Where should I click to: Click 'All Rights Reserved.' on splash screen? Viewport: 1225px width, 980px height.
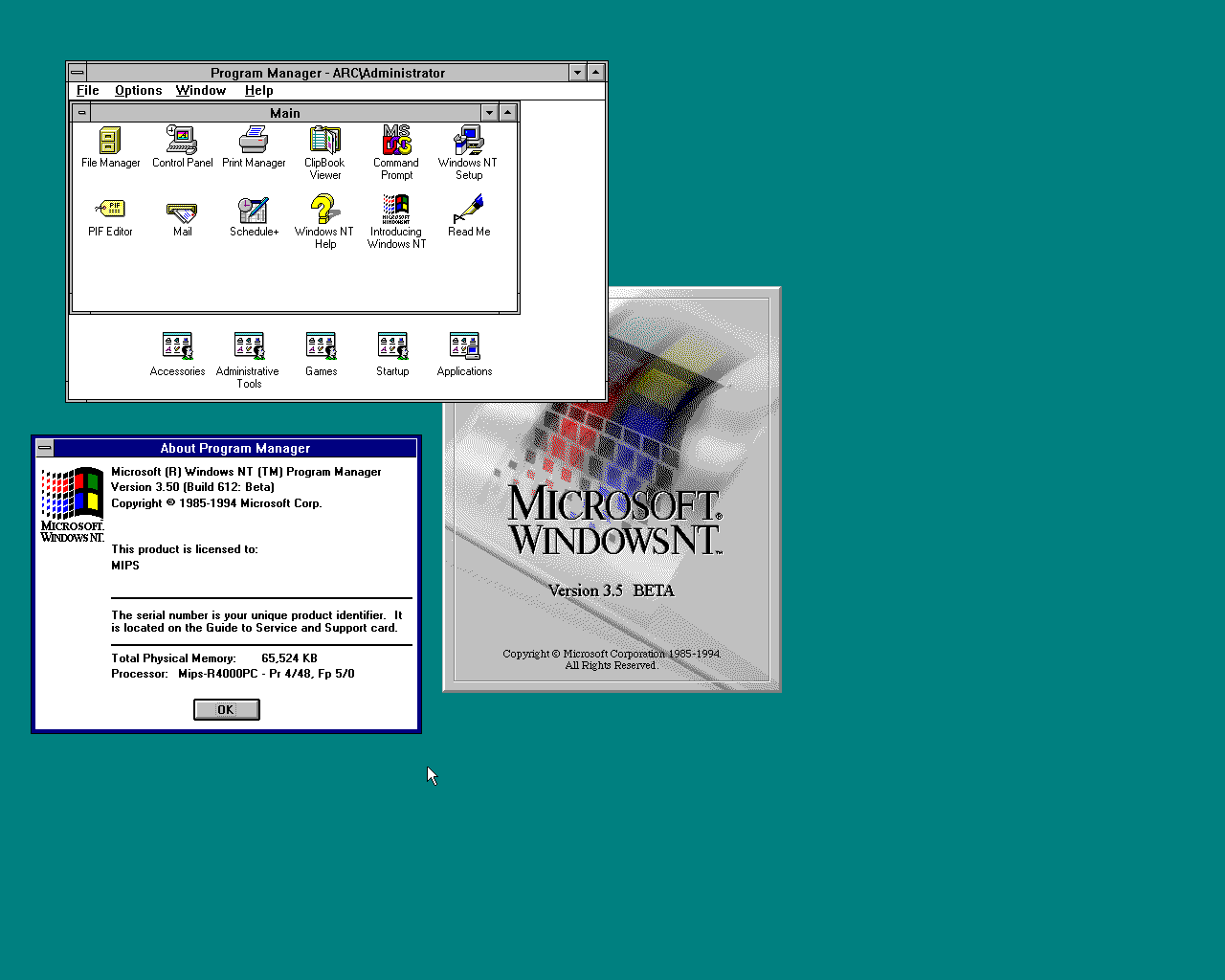click(x=612, y=665)
